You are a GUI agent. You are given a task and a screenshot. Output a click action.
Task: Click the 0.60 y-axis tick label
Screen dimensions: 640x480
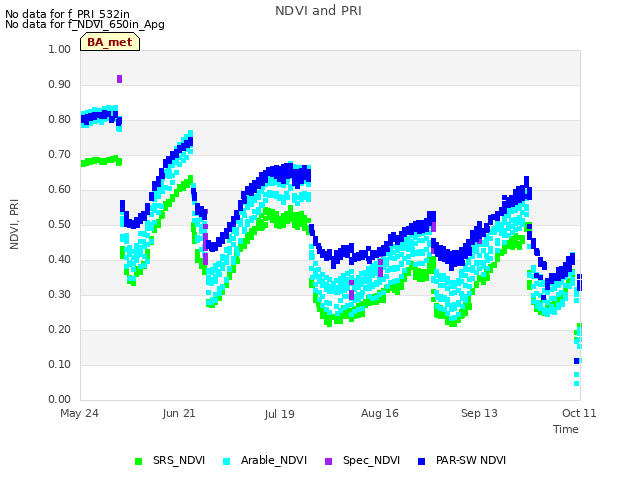pos(60,189)
